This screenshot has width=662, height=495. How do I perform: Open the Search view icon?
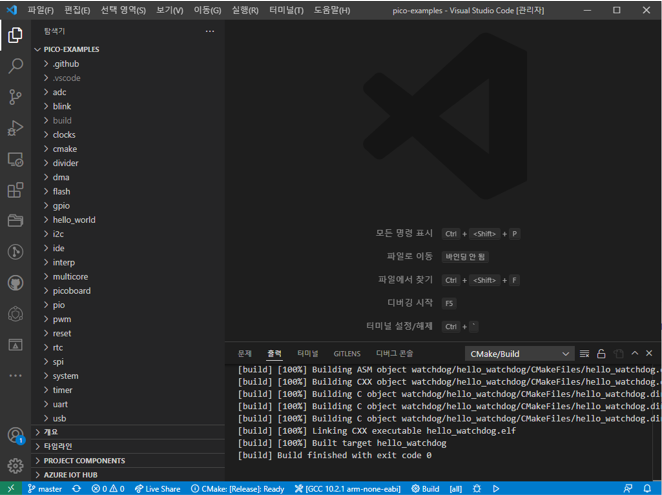tap(15, 66)
